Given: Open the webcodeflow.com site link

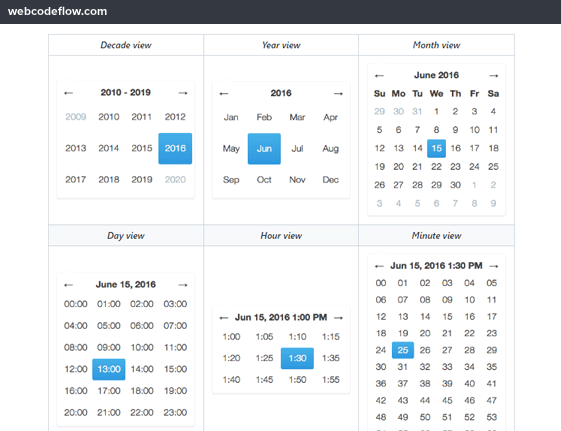Looking at the screenshot, I should (57, 11).
